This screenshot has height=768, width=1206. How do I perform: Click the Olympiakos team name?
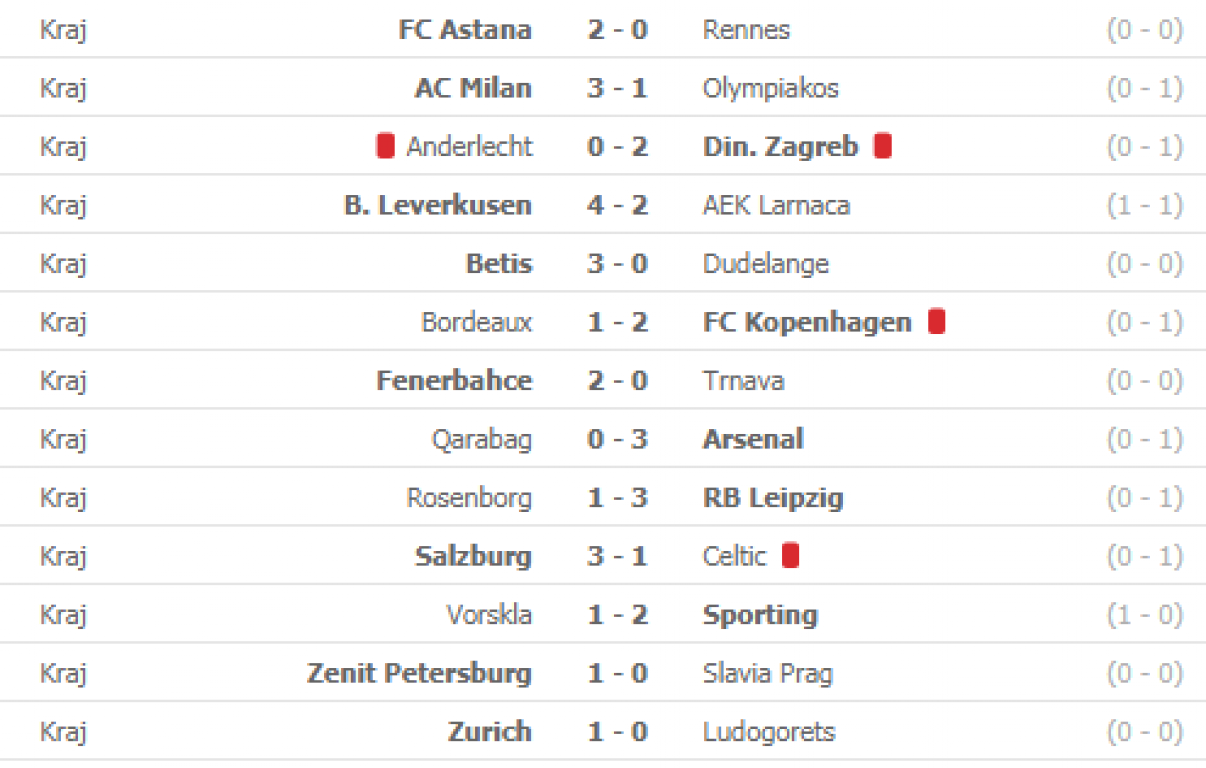[771, 88]
